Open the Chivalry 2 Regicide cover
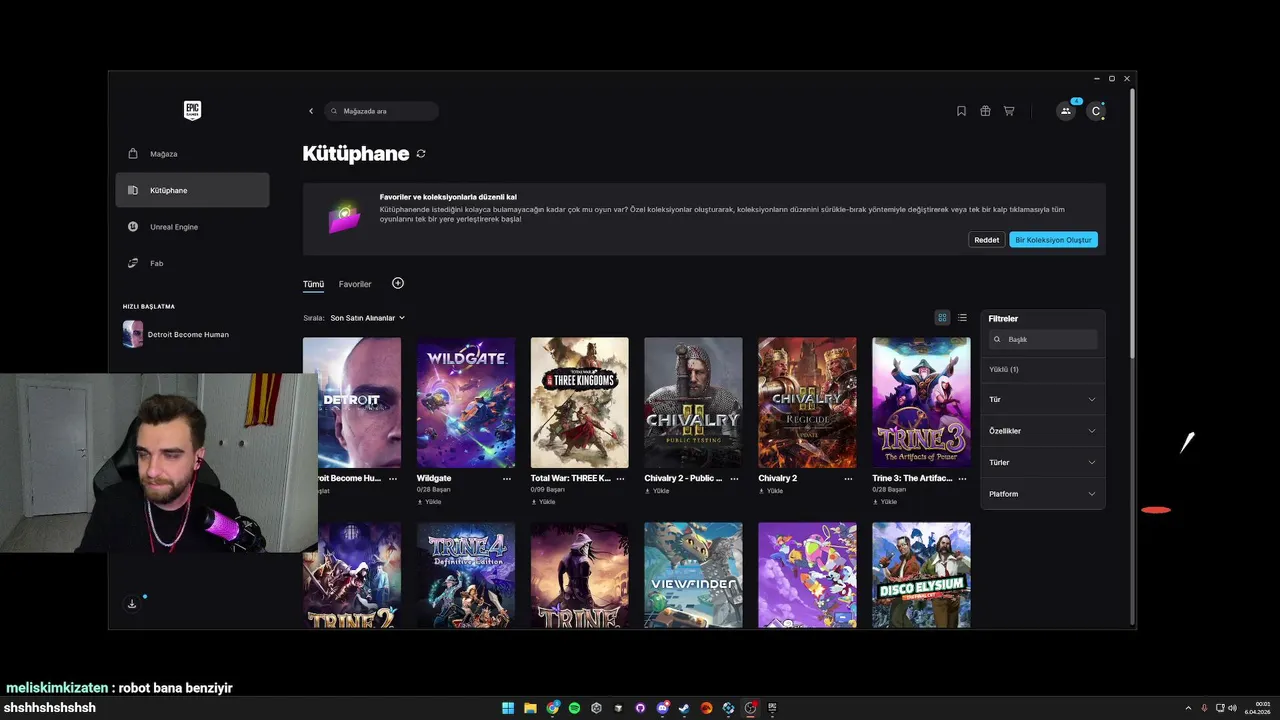This screenshot has height=720, width=1280. (x=807, y=402)
